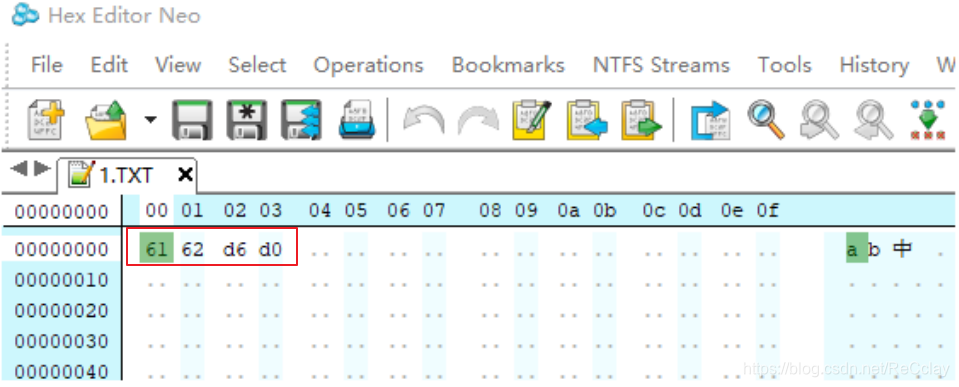Expand the dropdown arrow beside Open folder

(x=150, y=119)
